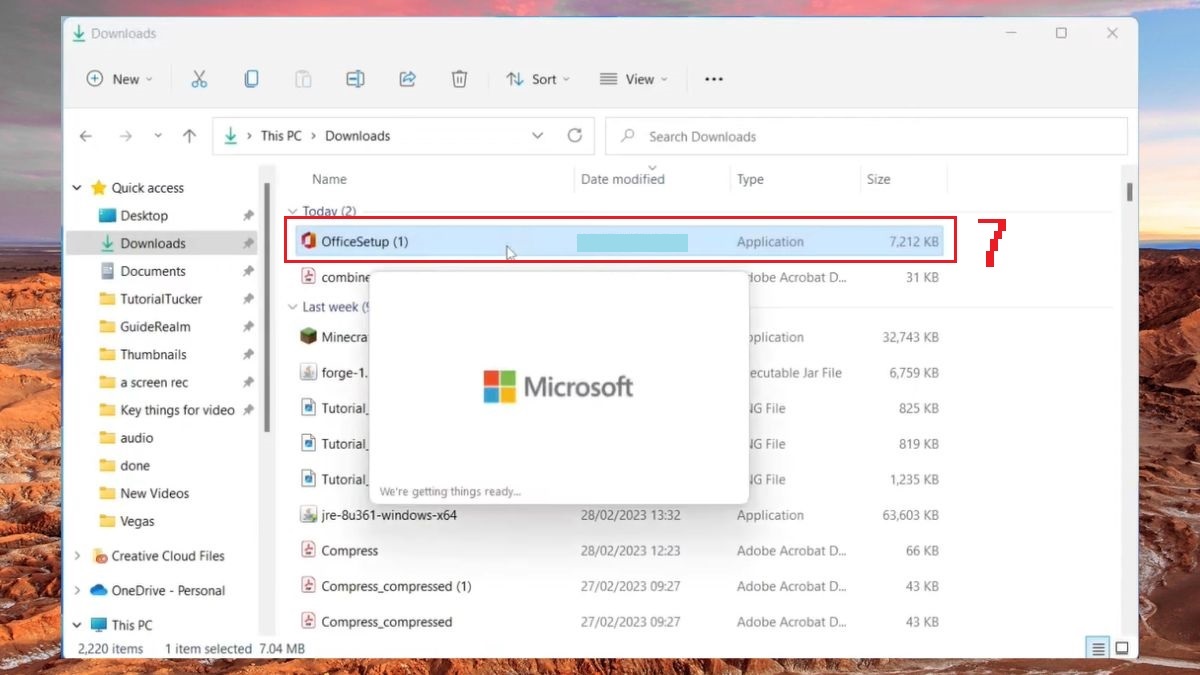
Task: Click the Paste clipboard icon
Action: 303,79
